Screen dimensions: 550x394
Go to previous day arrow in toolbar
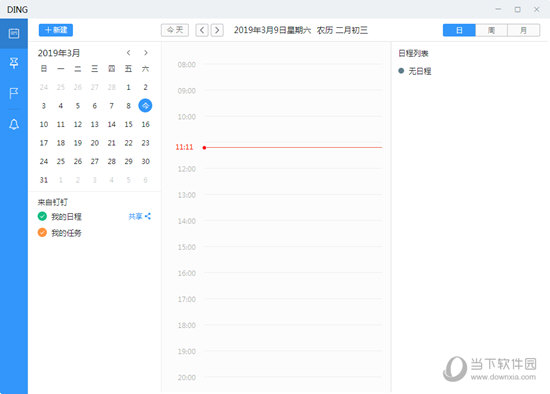[x=202, y=30]
